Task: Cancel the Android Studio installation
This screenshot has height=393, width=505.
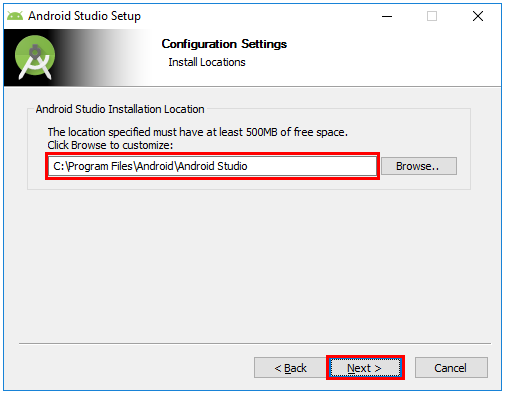Action: (x=451, y=368)
